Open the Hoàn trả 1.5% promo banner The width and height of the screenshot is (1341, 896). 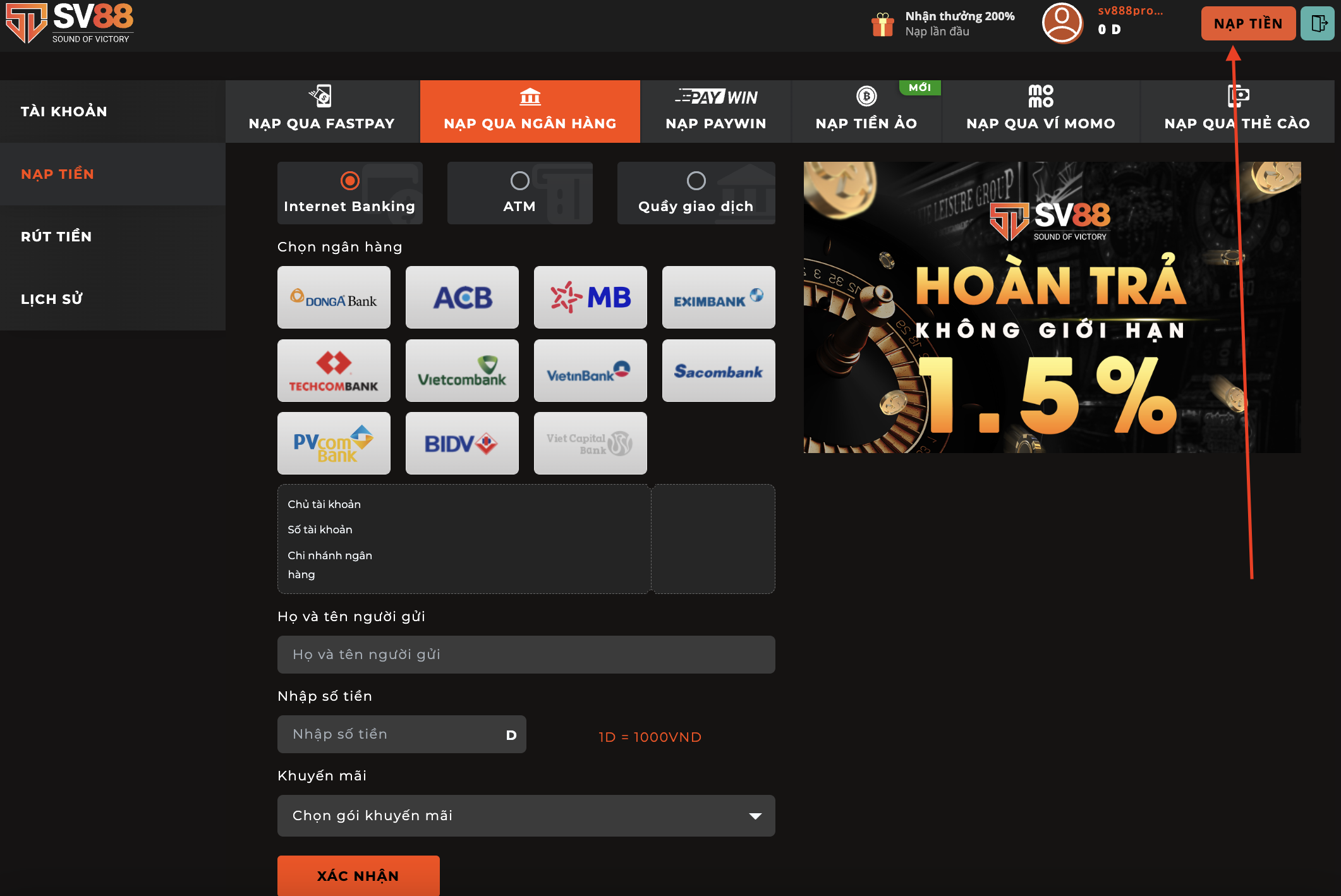tap(1052, 307)
